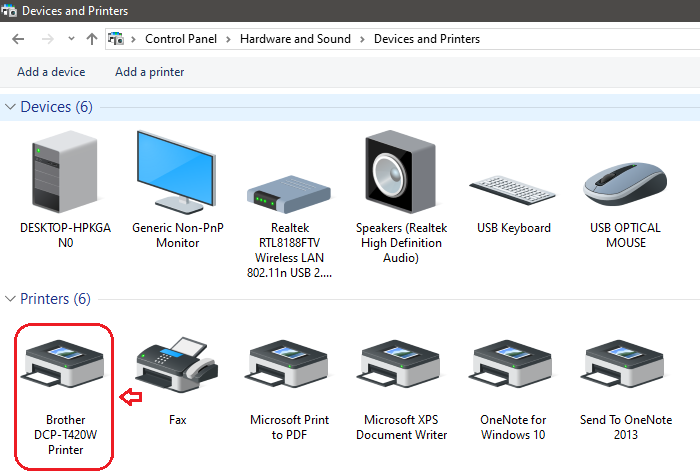Click the Printers (6) group header text
This screenshot has height=476, width=700.
pyautogui.click(x=55, y=299)
